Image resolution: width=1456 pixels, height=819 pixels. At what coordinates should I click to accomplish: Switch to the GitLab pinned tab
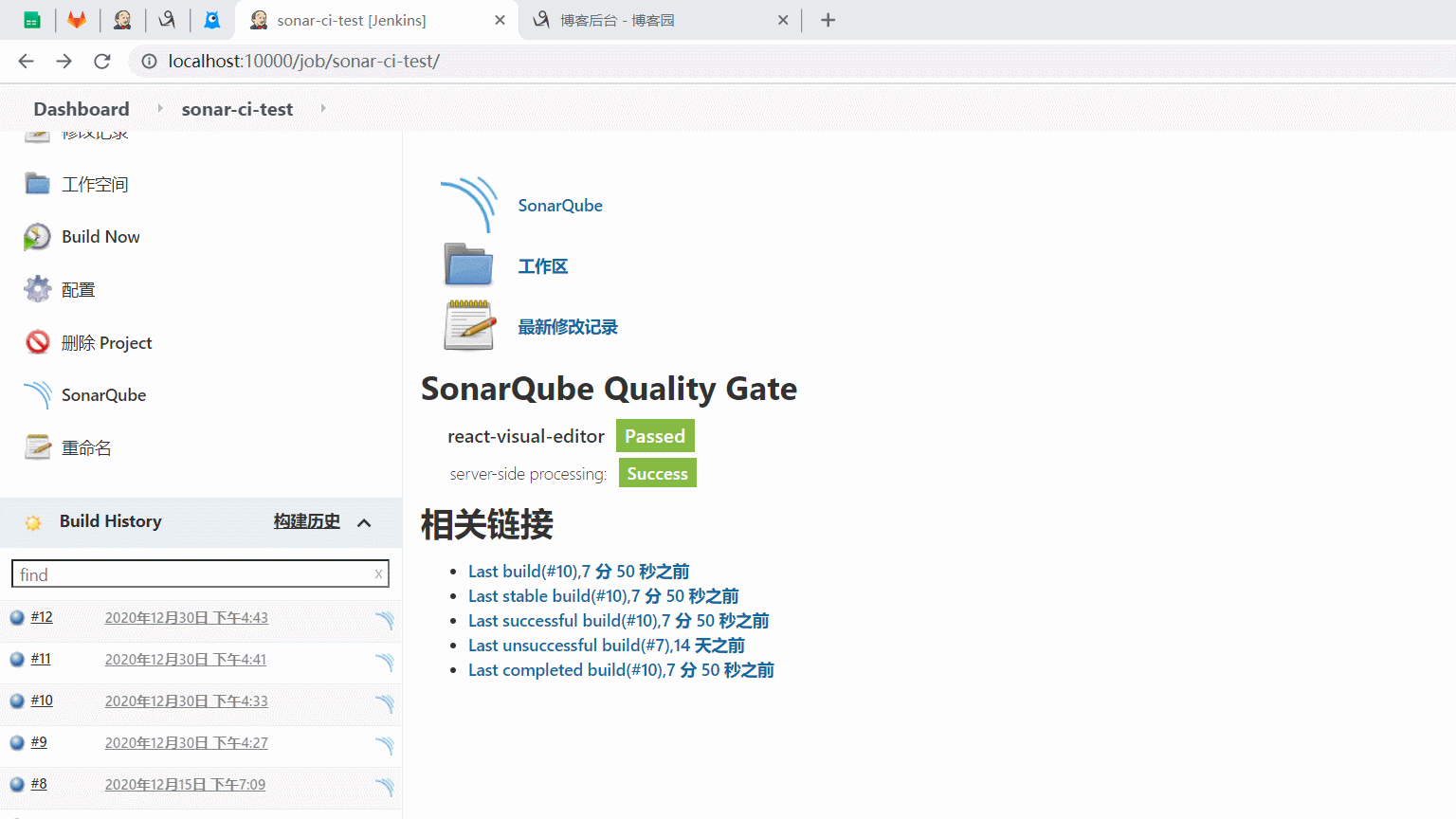(x=77, y=20)
